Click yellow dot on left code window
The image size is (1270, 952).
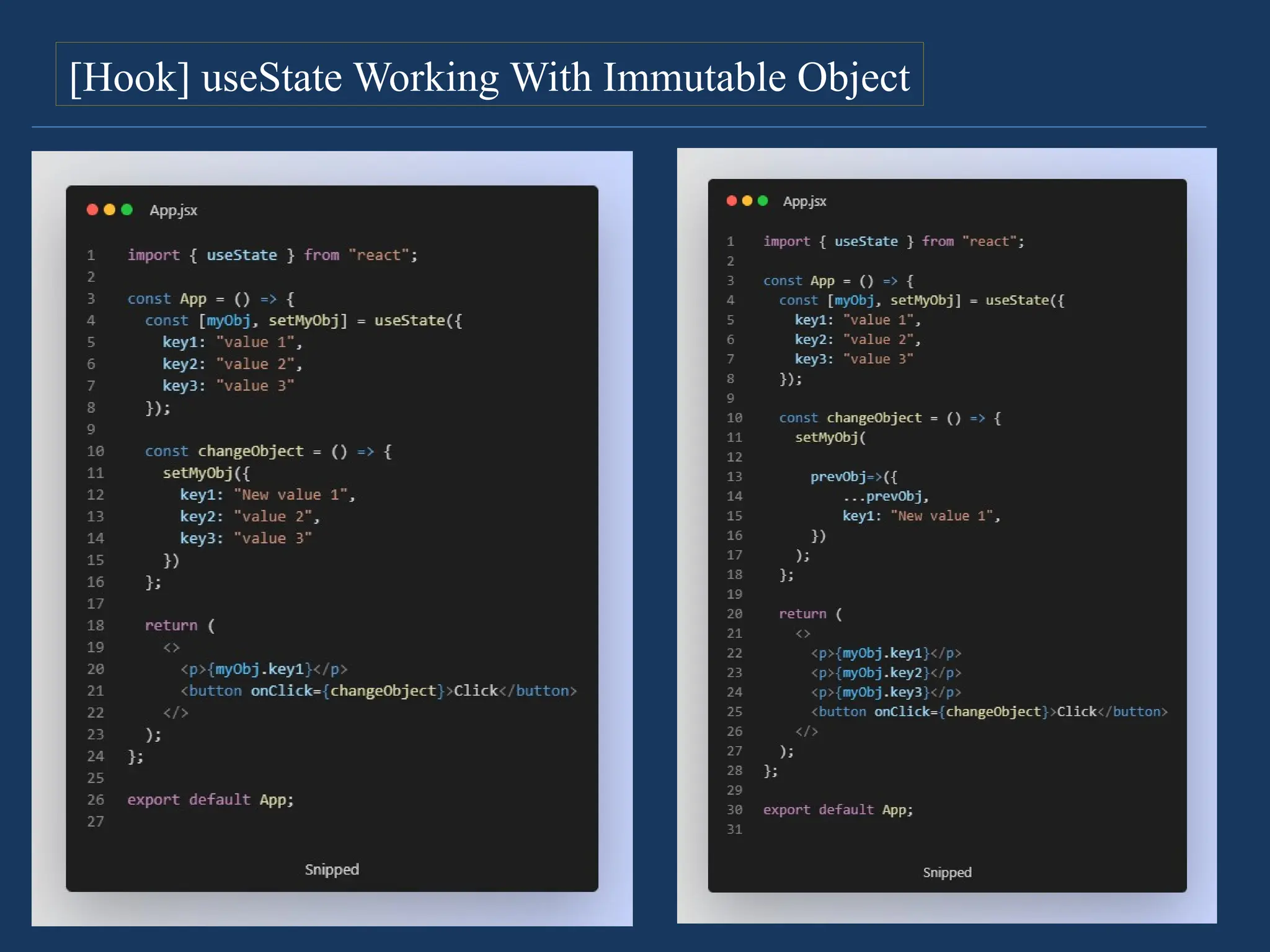(110, 209)
